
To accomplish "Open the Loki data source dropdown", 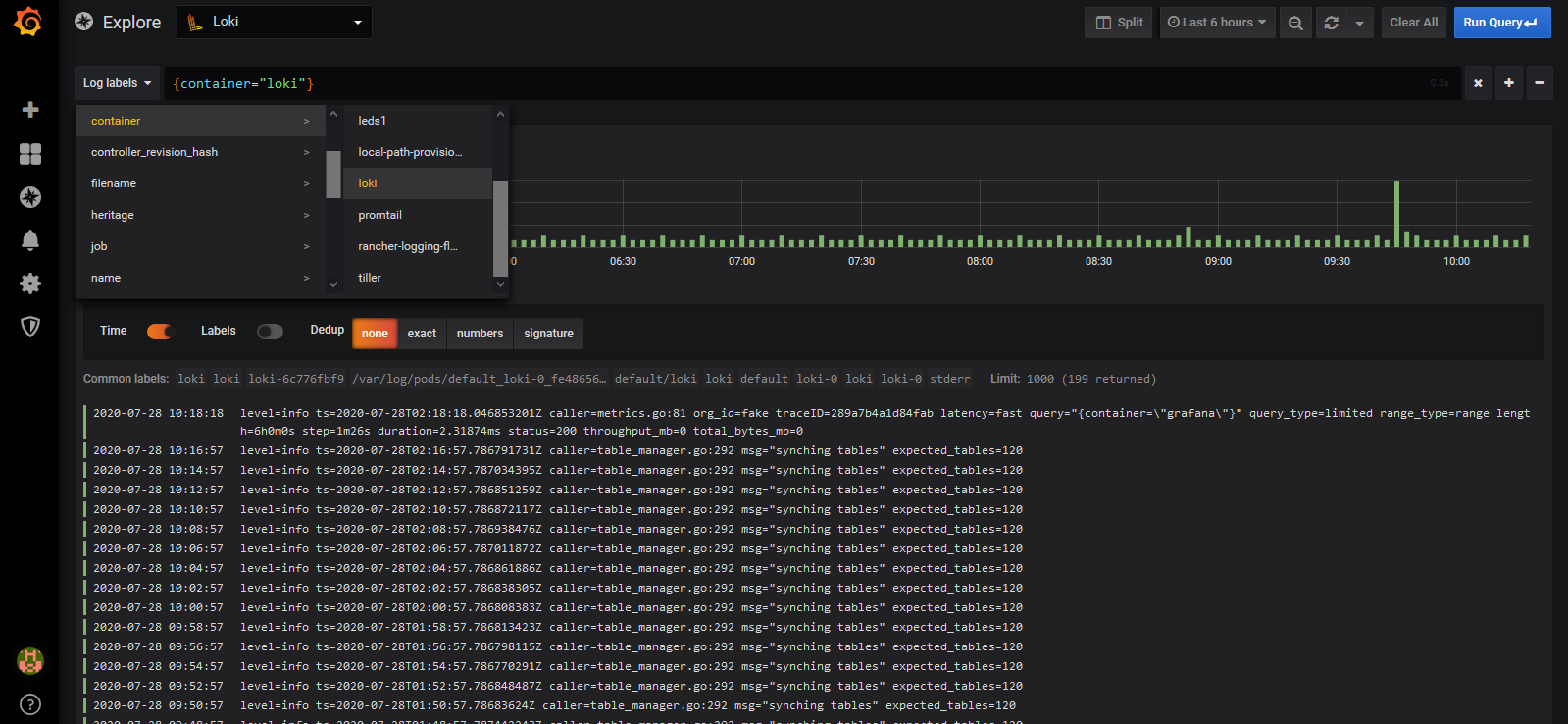I will pyautogui.click(x=275, y=22).
